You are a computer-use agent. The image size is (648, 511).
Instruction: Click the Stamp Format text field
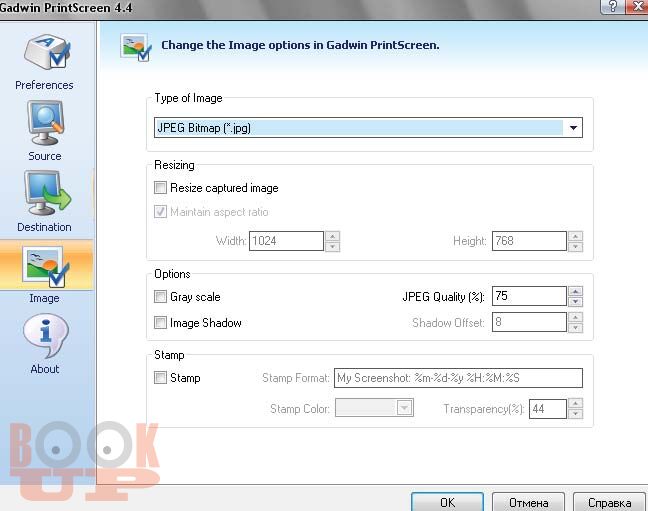pyautogui.click(x=458, y=378)
